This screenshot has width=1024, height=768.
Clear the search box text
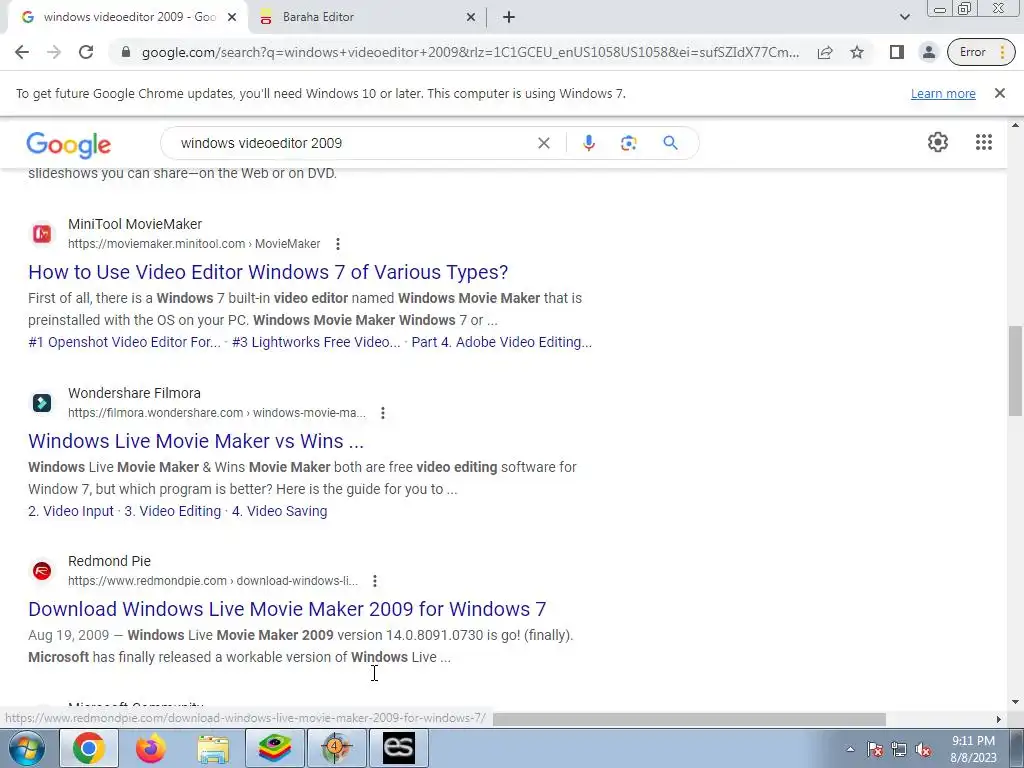click(543, 143)
